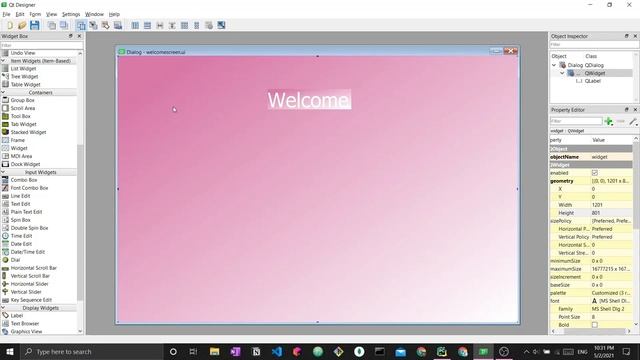Select Group Box in Widget Box
Image resolution: width=640 pixels, height=360 pixels.
[22, 100]
